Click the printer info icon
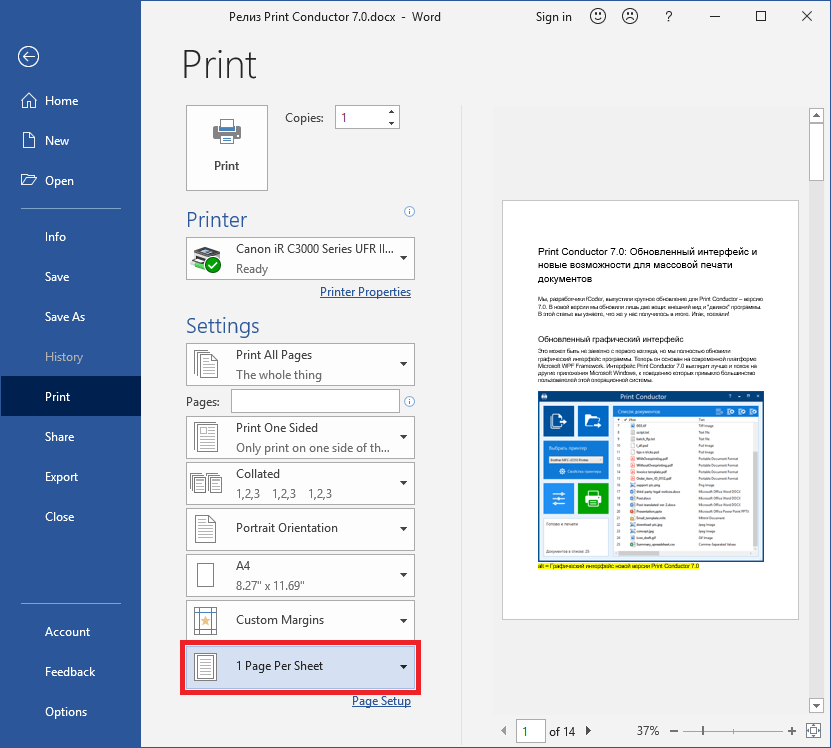Screen dimensions: 831x748 tap(409, 212)
